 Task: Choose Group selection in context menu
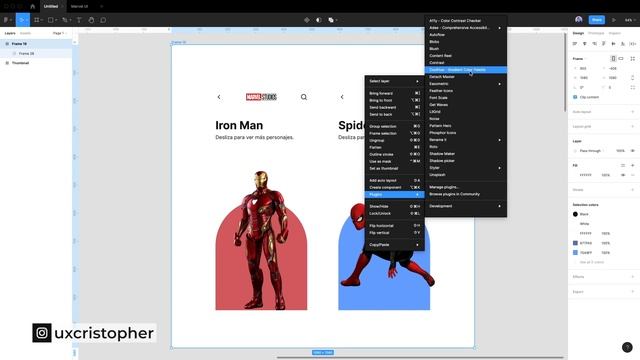pyautogui.click(x=394, y=126)
